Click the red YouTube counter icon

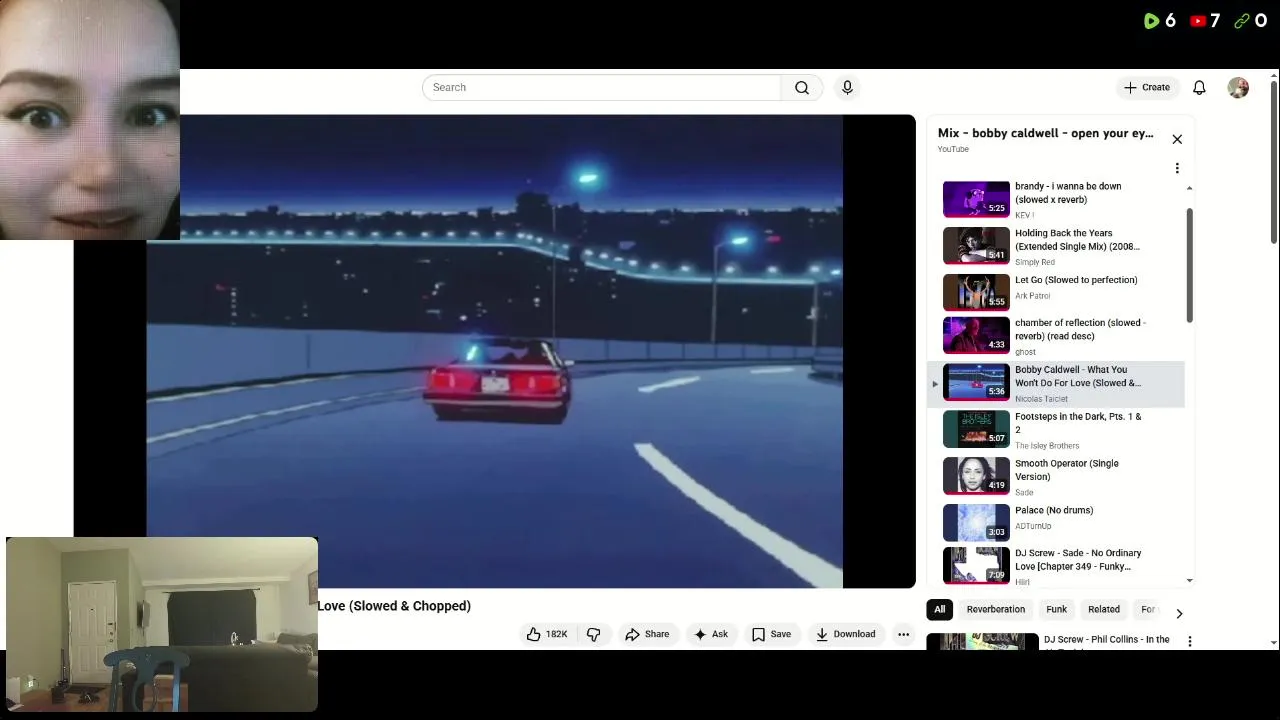(1197, 20)
